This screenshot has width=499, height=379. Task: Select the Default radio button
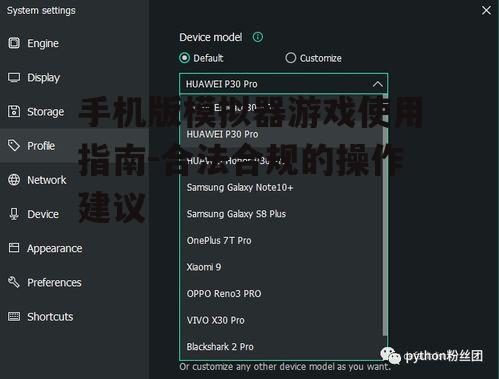[184, 58]
